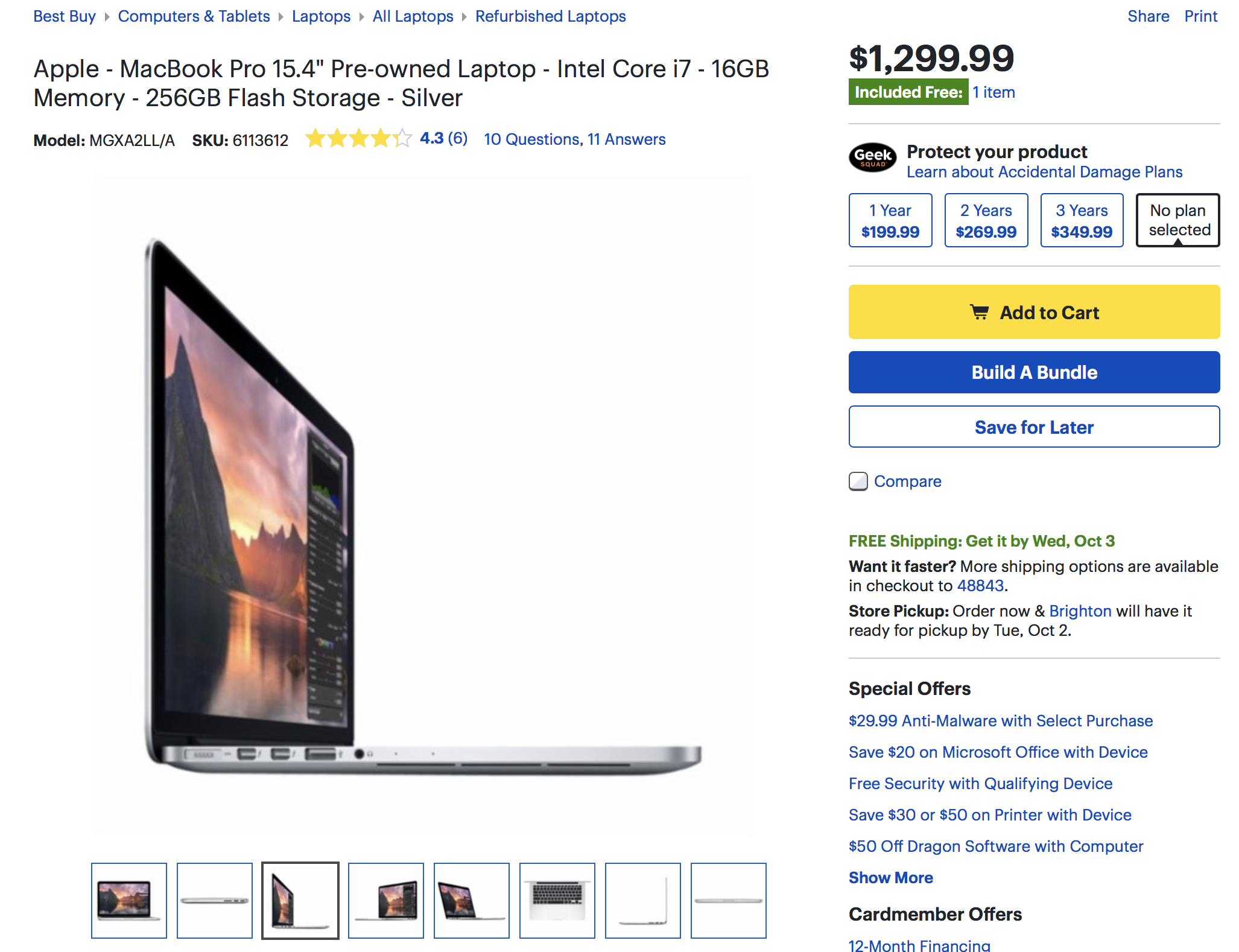Click Save for Later button
This screenshot has height=952, width=1239.
[1034, 427]
